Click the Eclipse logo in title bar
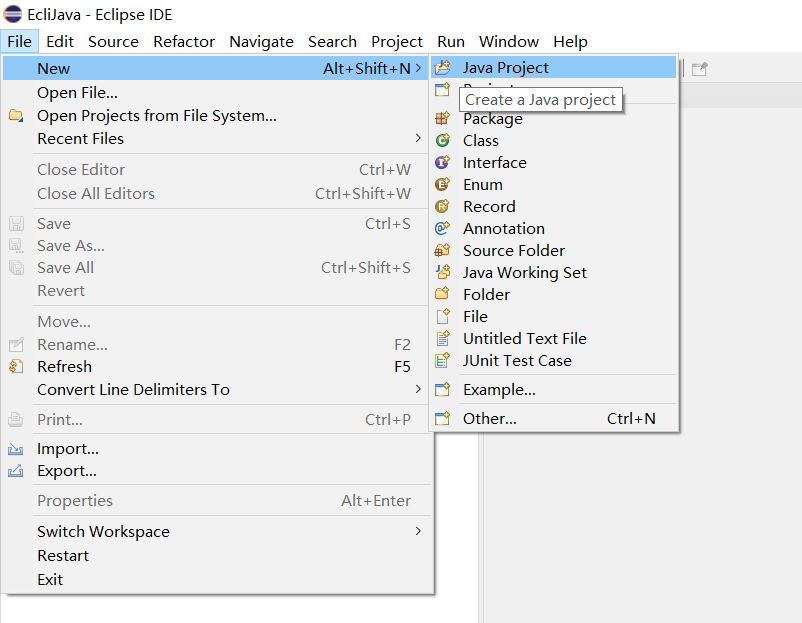The height and width of the screenshot is (623, 802). 13,14
